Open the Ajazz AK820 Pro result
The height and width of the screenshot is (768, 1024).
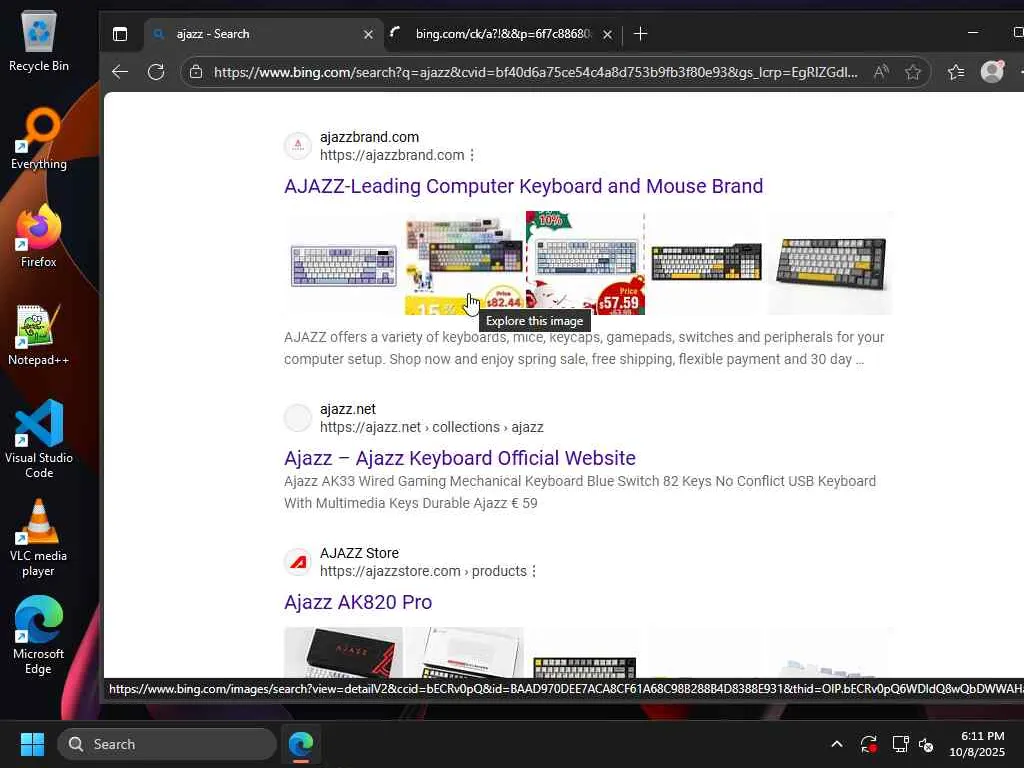coord(358,602)
